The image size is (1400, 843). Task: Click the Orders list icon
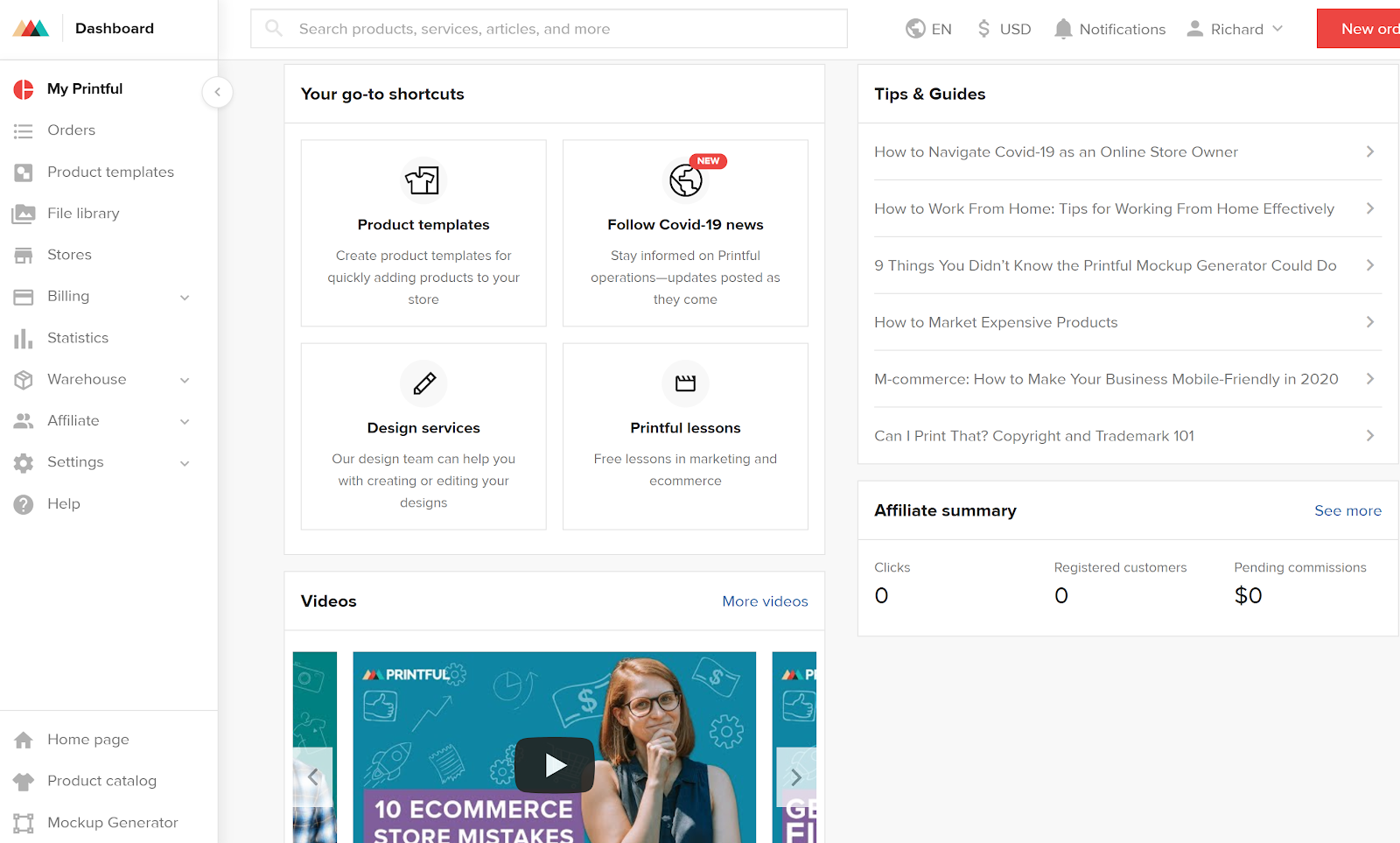click(x=24, y=130)
